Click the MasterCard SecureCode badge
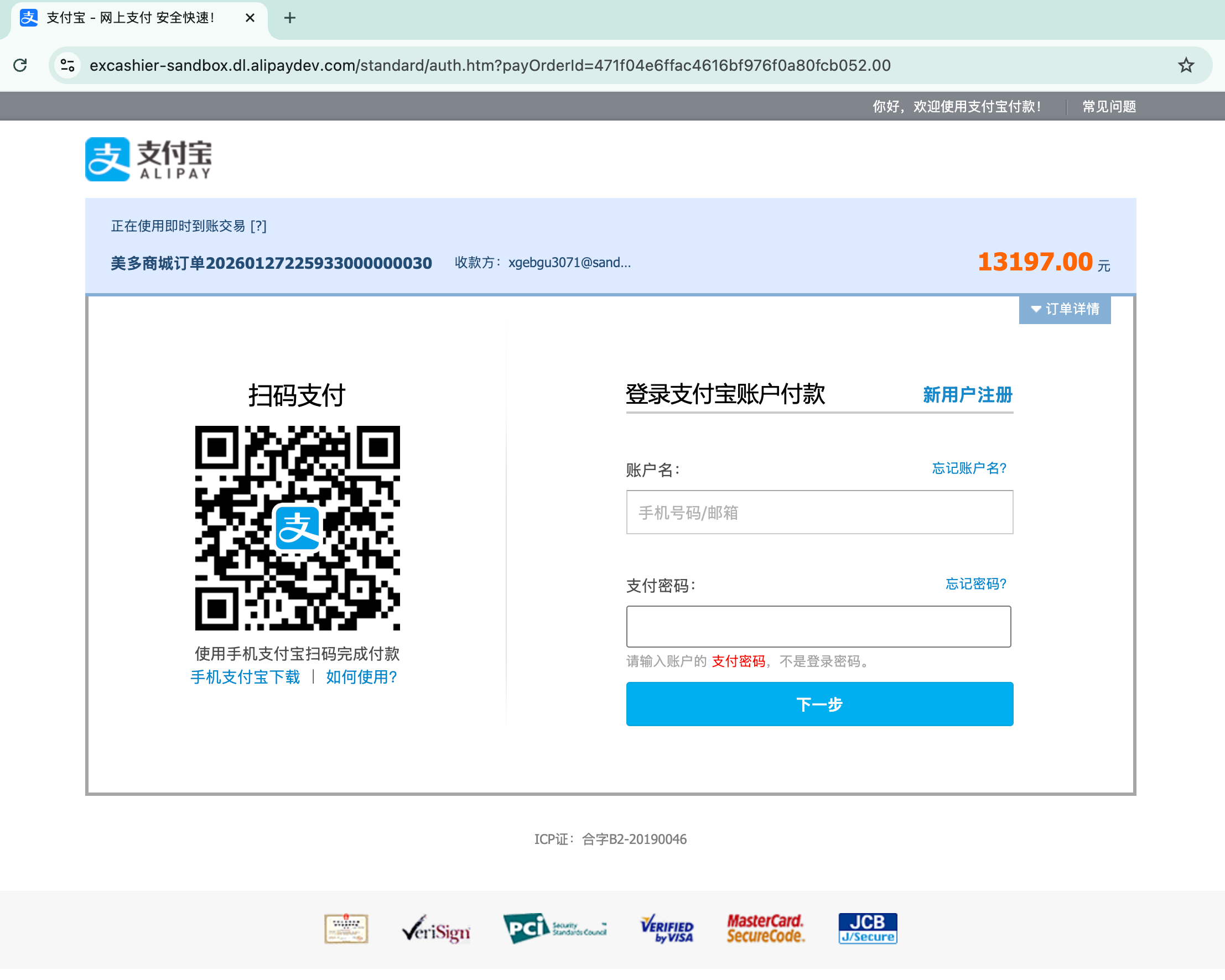 [765, 929]
